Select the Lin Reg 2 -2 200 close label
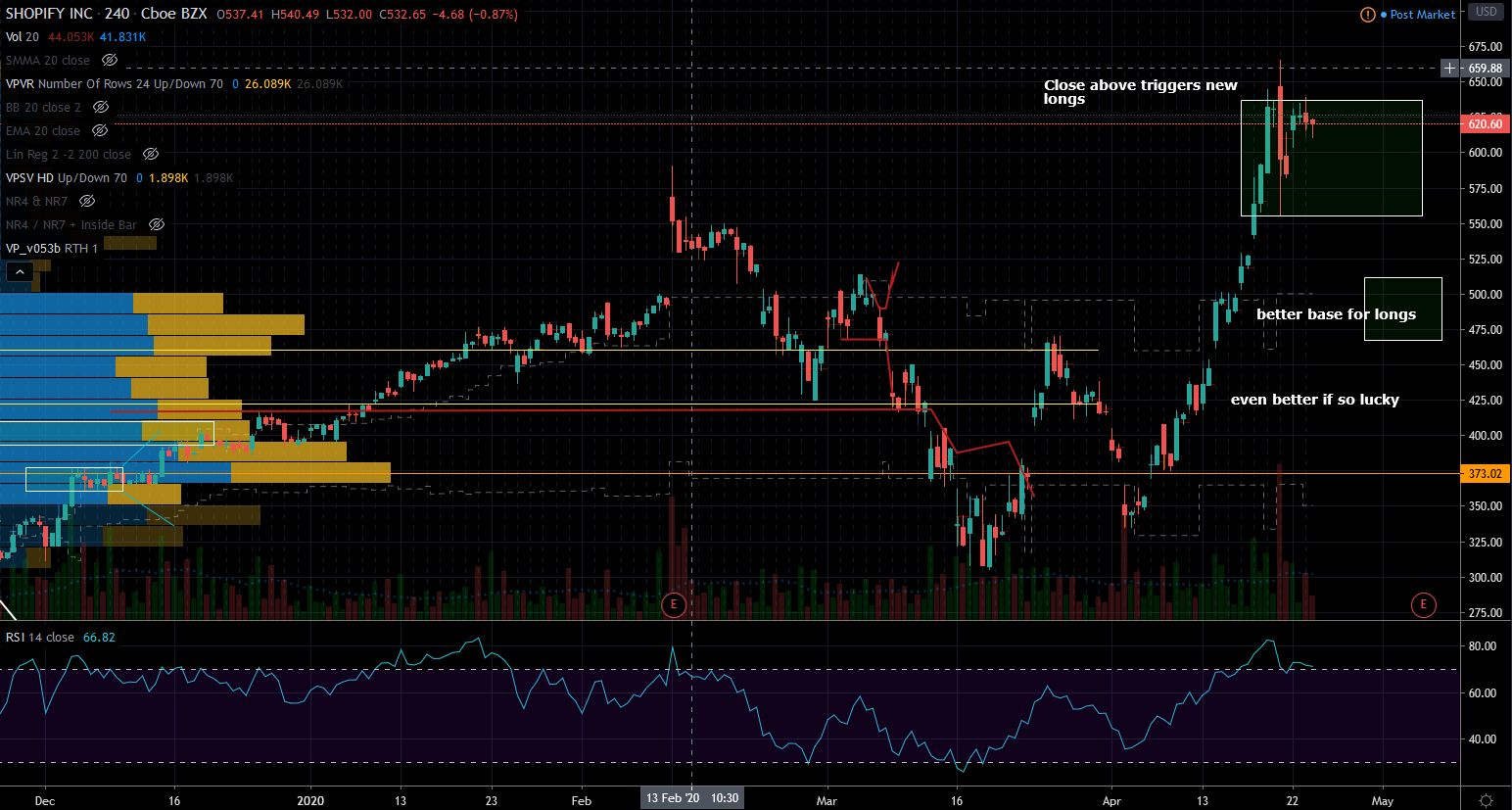Screen dimensions: 1512x810 pos(69,155)
